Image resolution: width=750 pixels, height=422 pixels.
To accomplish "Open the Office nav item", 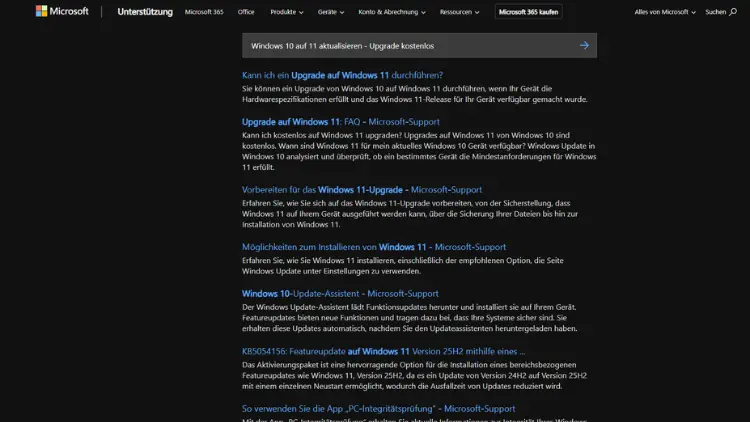I will coord(246,12).
